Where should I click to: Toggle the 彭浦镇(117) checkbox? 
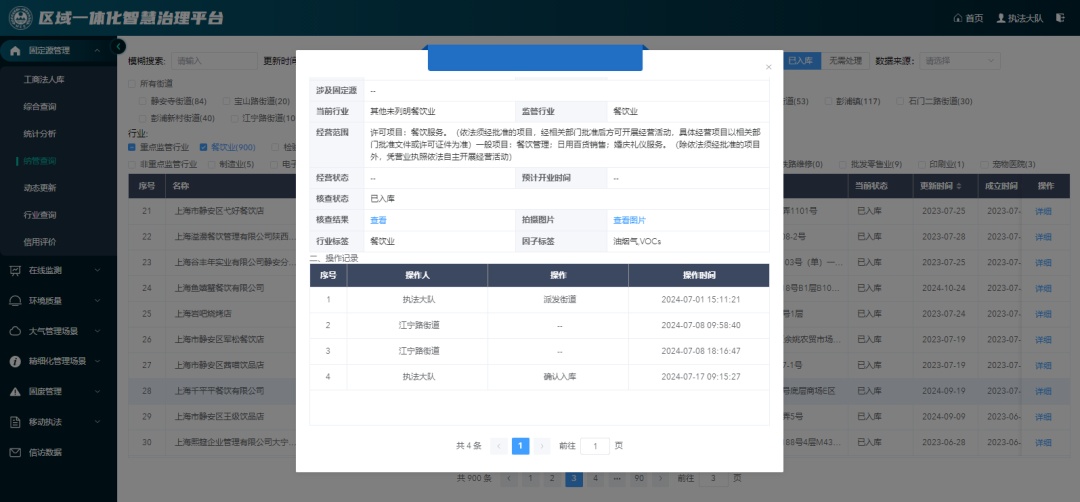[828, 101]
